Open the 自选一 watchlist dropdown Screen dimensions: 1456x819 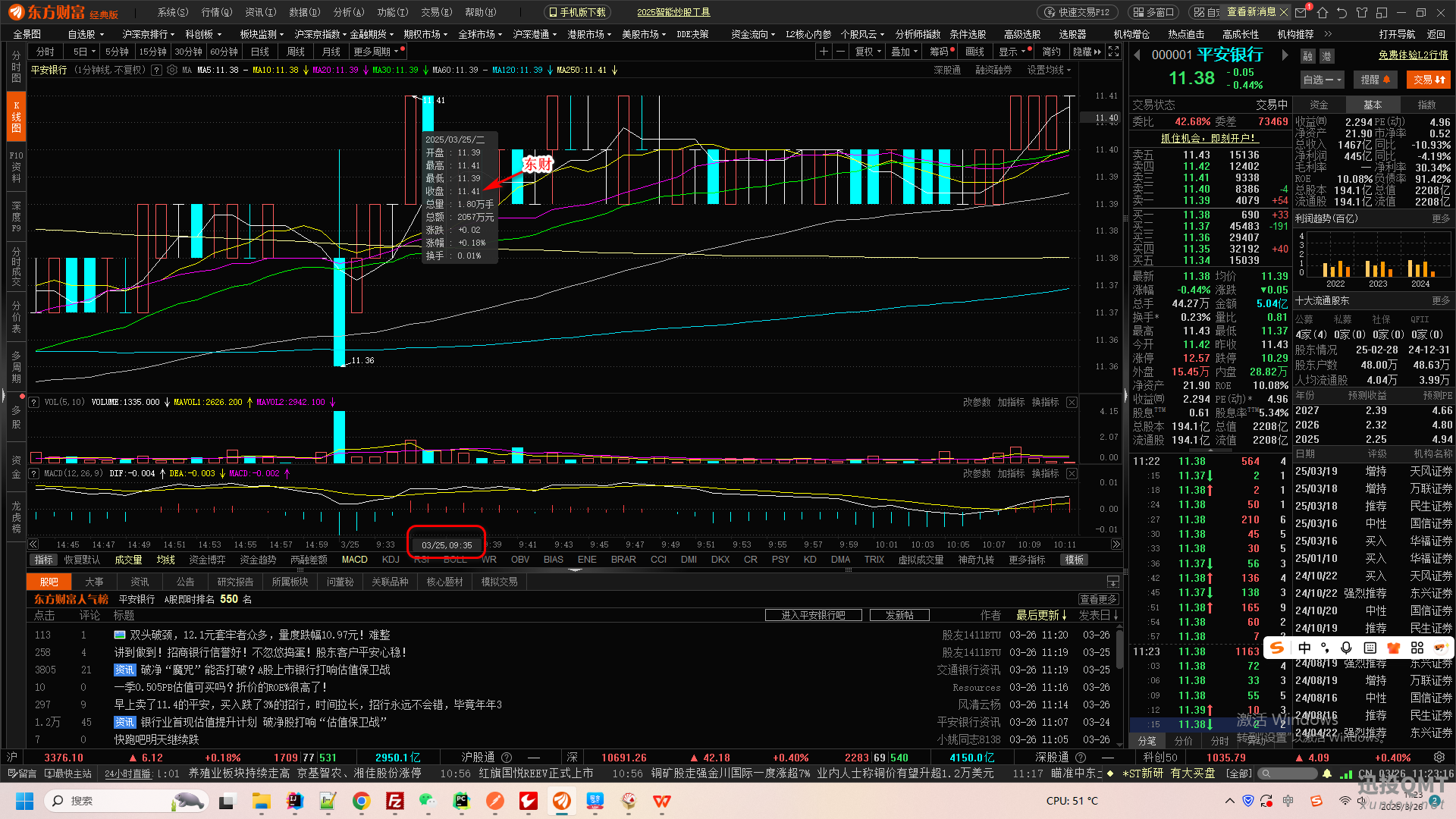(x=1322, y=80)
